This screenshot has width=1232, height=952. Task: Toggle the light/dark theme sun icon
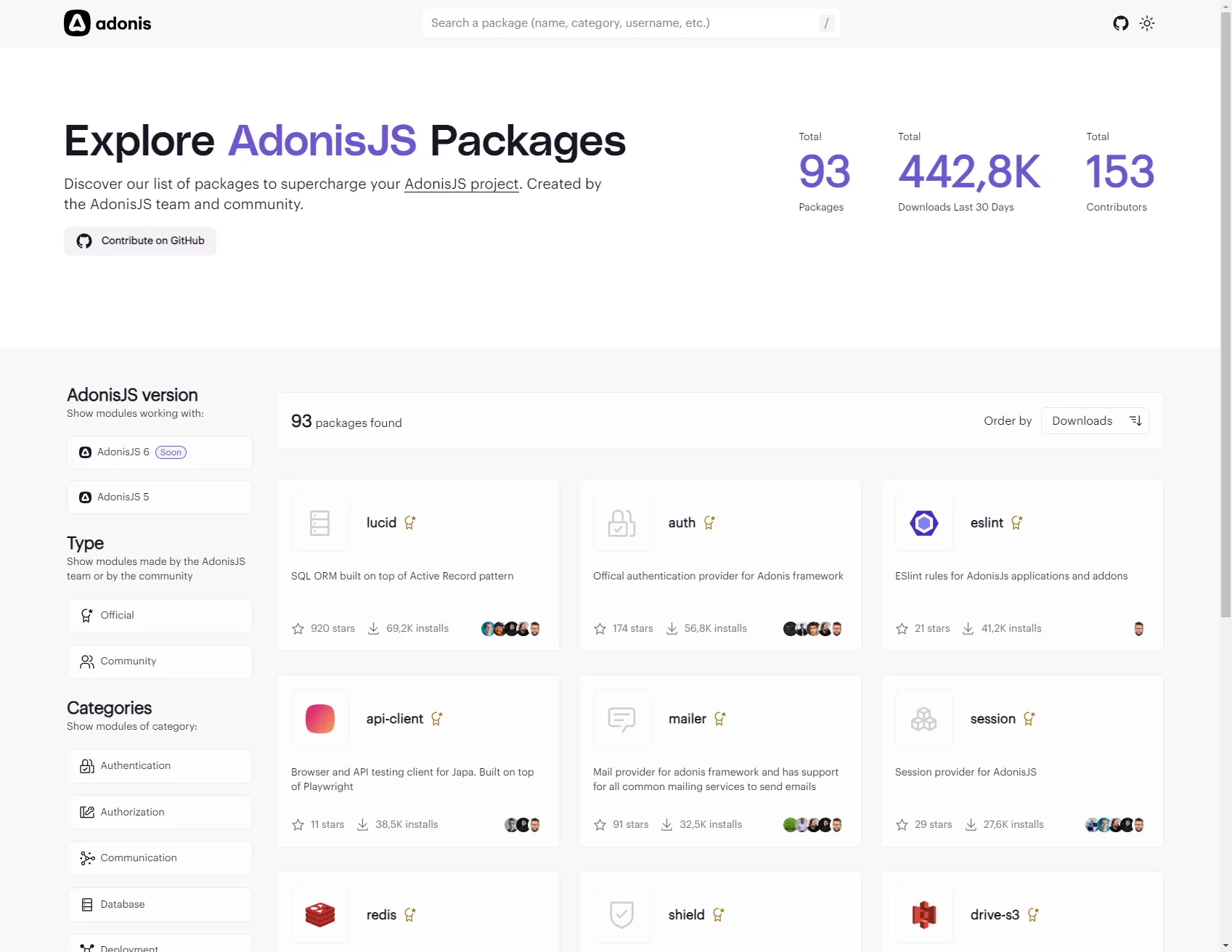[x=1147, y=23]
